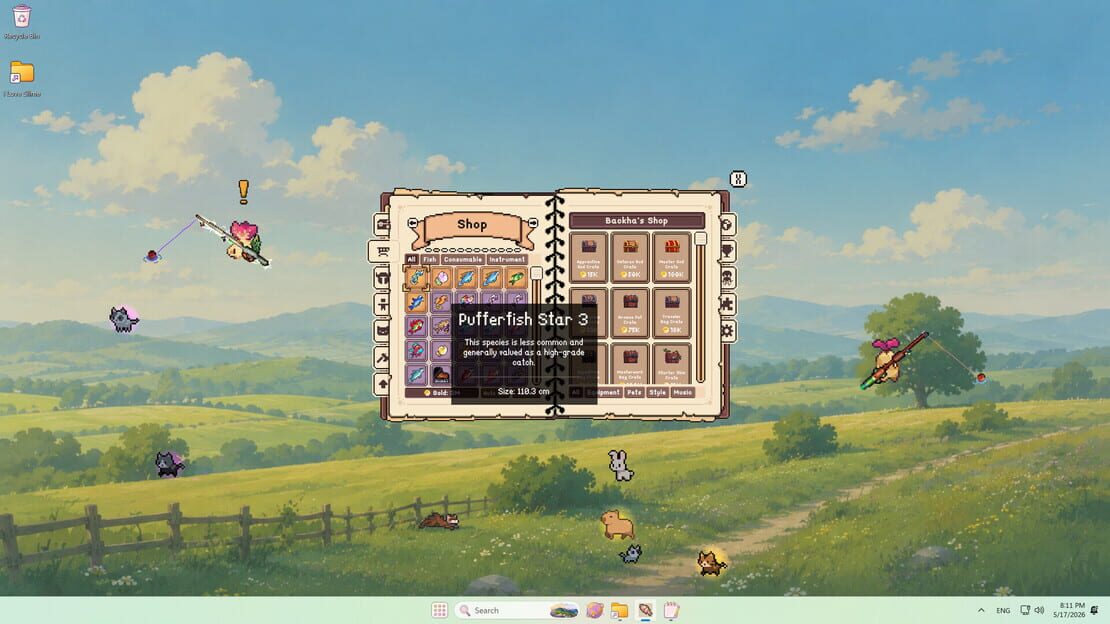
Task: Open the Recycle Bin on the desktop
Action: pyautogui.click(x=21, y=22)
